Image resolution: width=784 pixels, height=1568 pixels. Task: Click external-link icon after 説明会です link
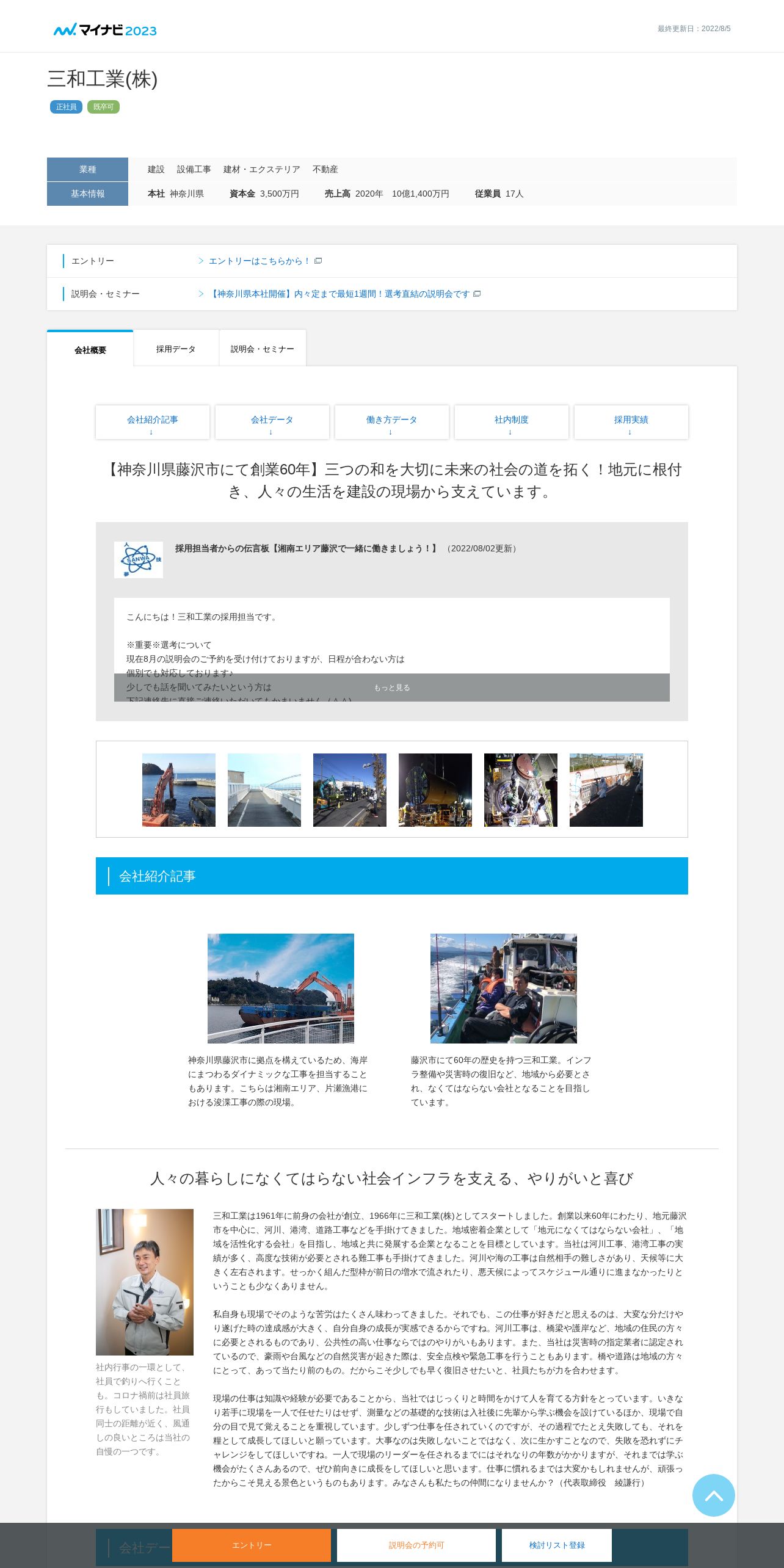click(477, 294)
